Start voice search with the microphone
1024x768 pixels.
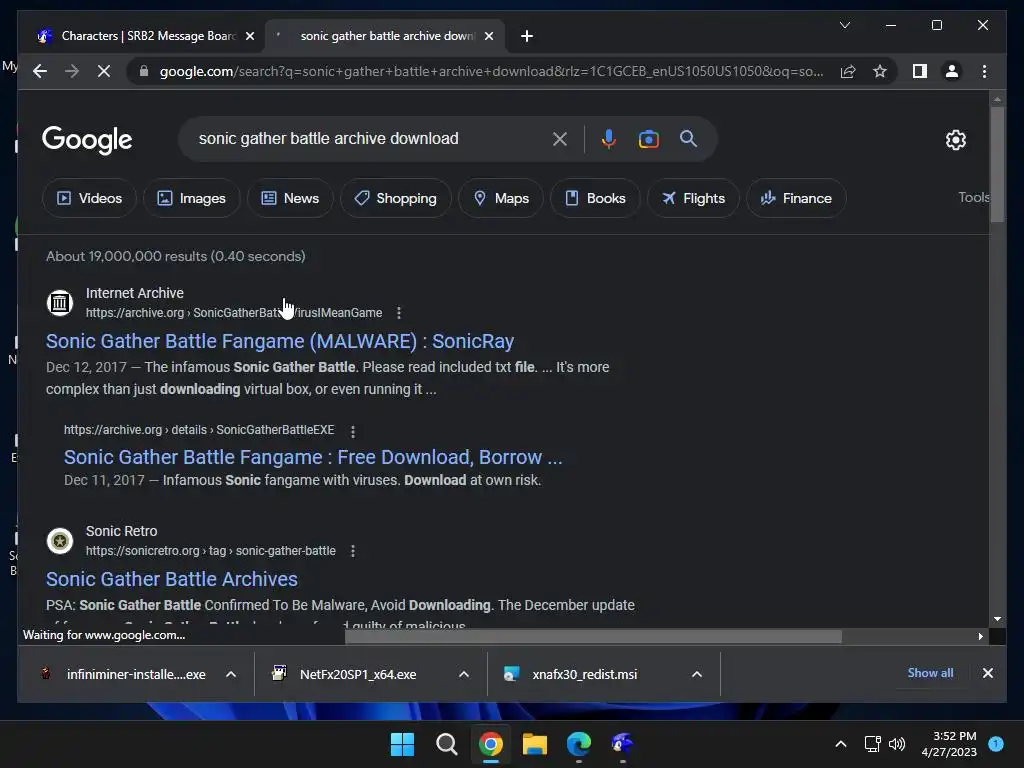(x=609, y=138)
